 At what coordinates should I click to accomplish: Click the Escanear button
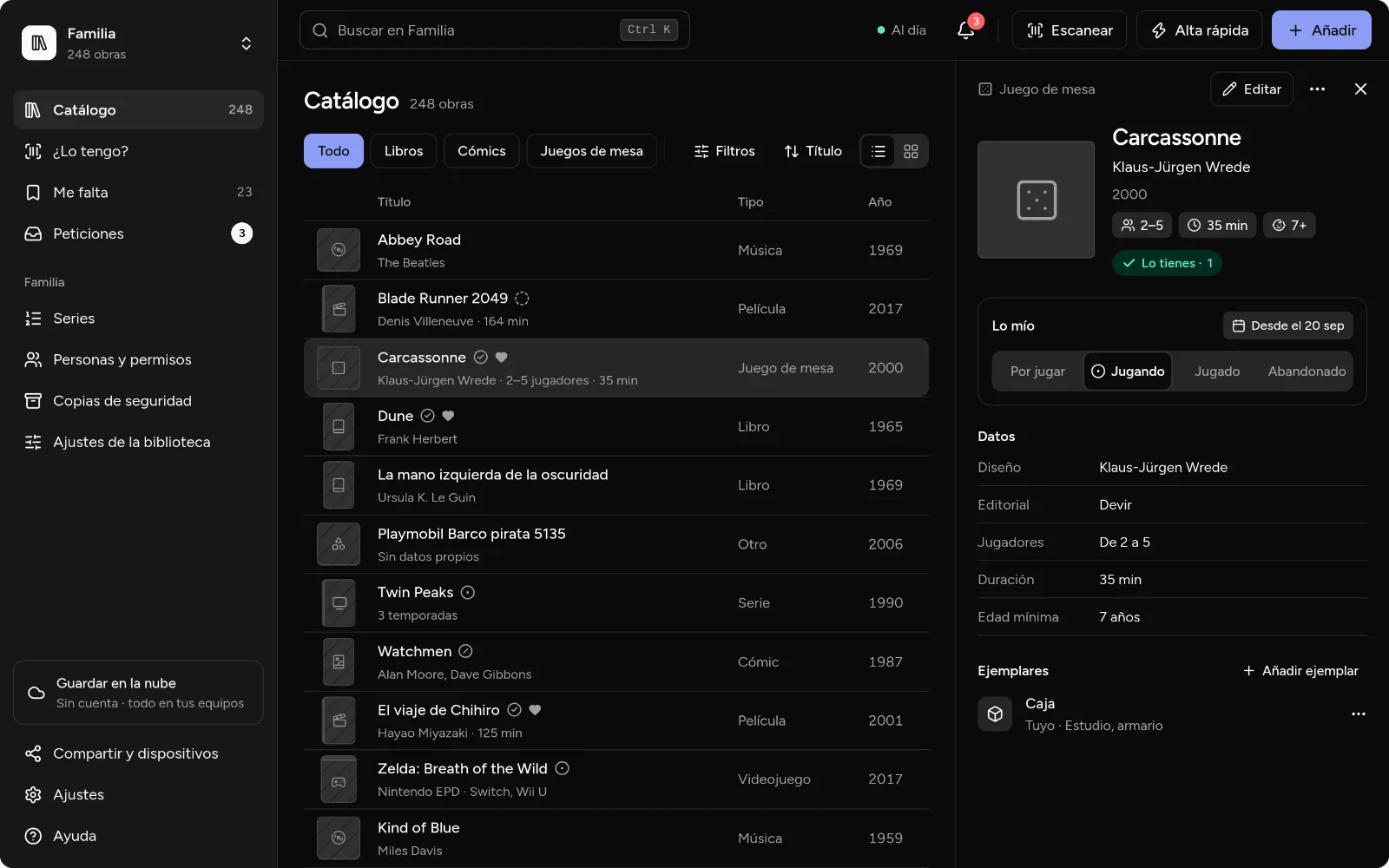coord(1070,30)
